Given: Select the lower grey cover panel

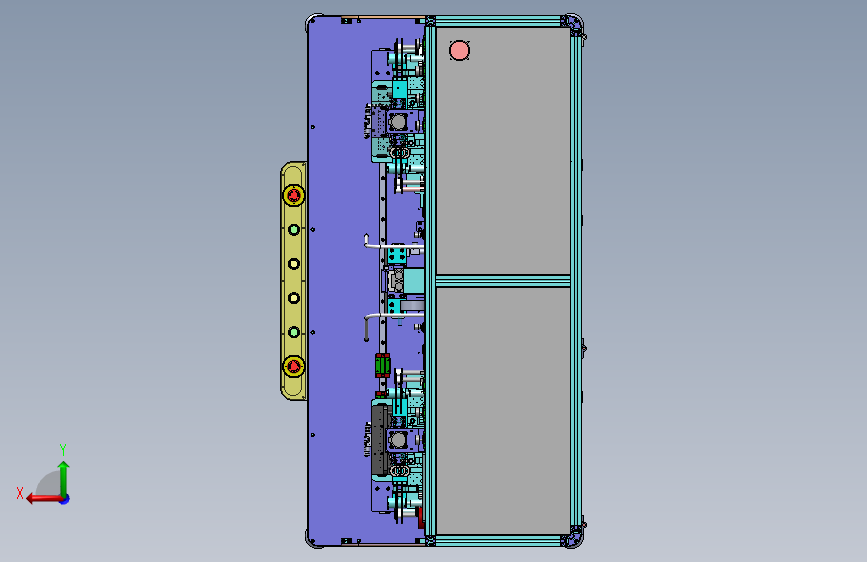Looking at the screenshot, I should click(503, 410).
